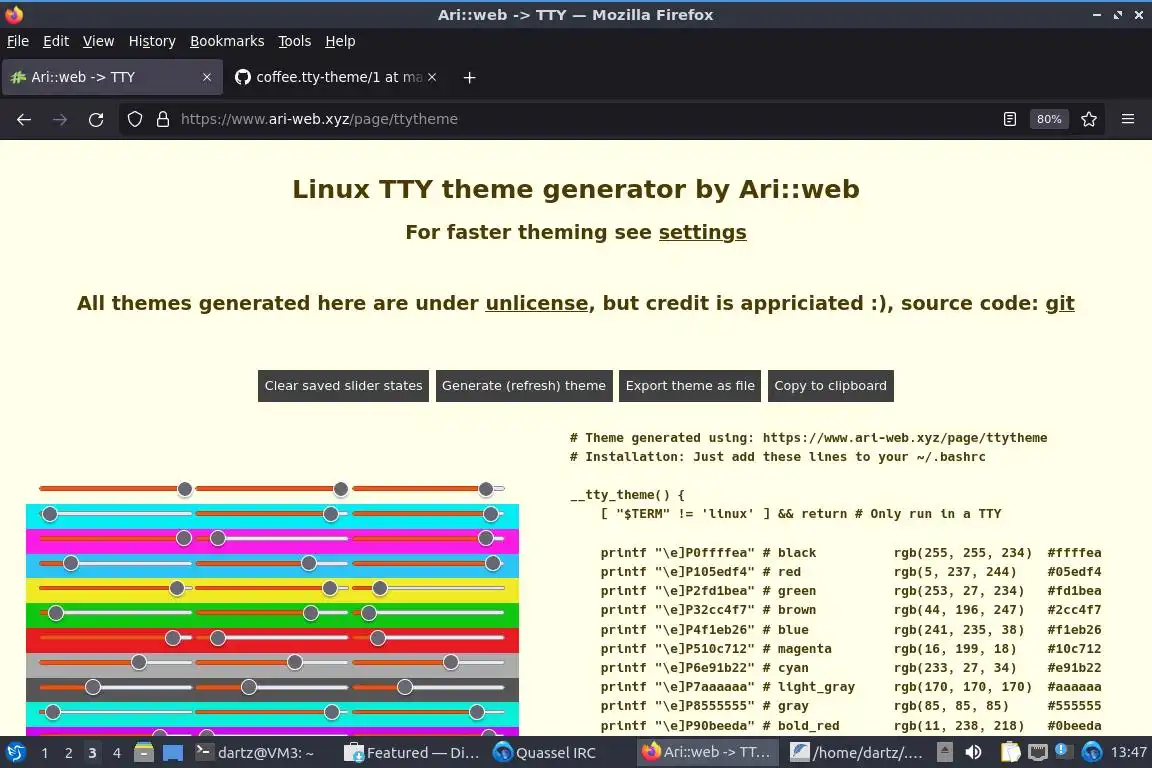Viewport: 1152px width, 768px height.
Task: Switch to dartz@VM3 terminal window
Action: coord(256,753)
